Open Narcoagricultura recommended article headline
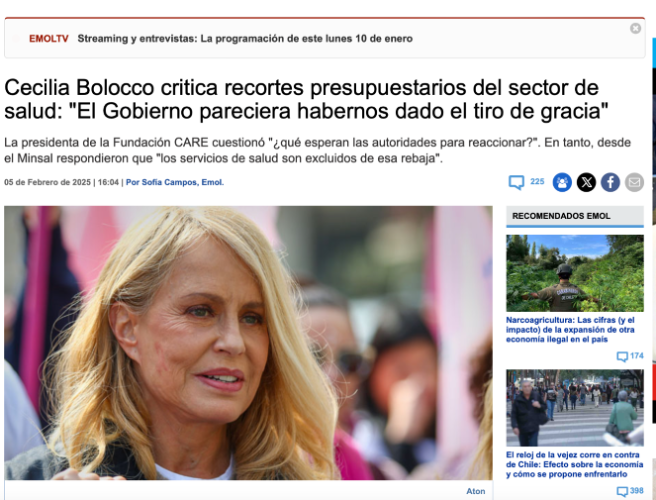This screenshot has width=656, height=500. coord(570,330)
